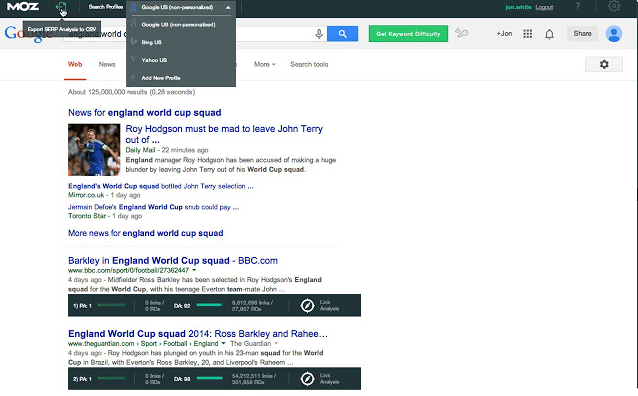Open Google notifications bell
Image resolution: width=638 pixels, height=396 pixels.
coord(549,34)
